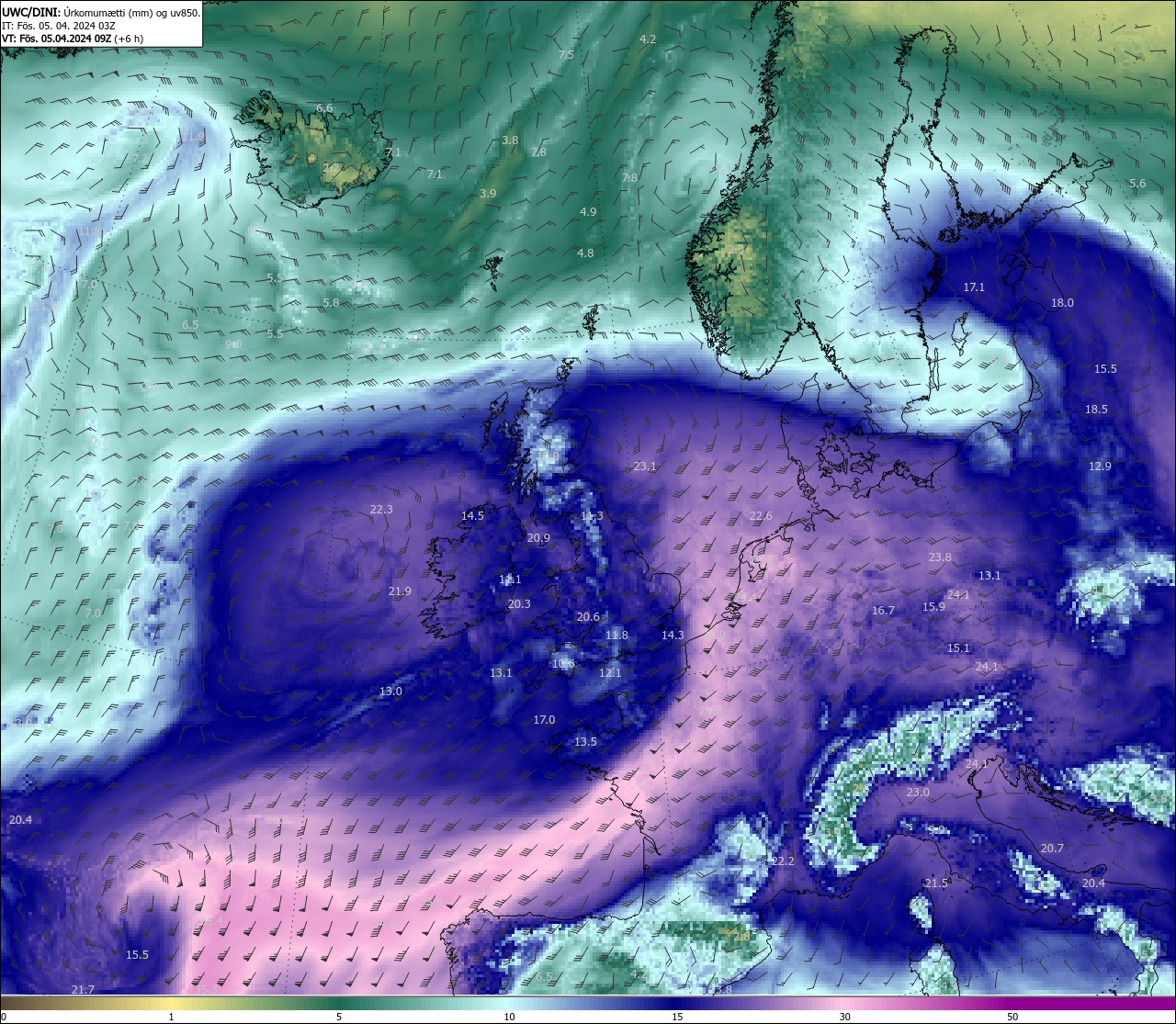Select the 21.9 value near the low centre
This screenshot has height=1024, width=1176.
point(400,591)
